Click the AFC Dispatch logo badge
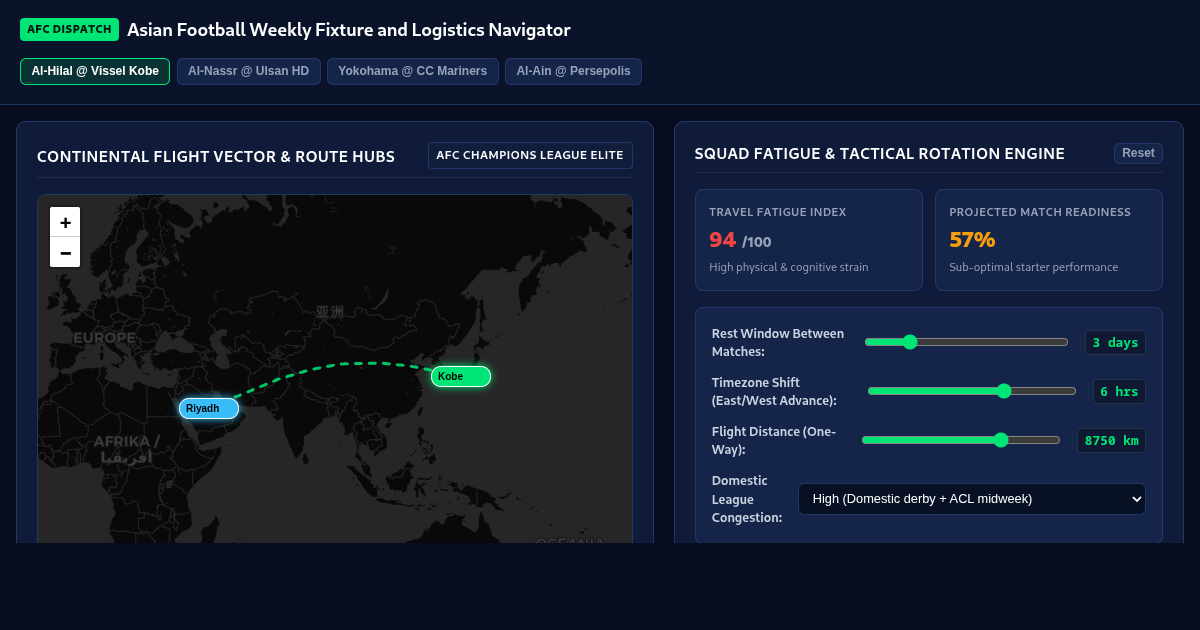This screenshot has height=630, width=1200. [x=69, y=29]
